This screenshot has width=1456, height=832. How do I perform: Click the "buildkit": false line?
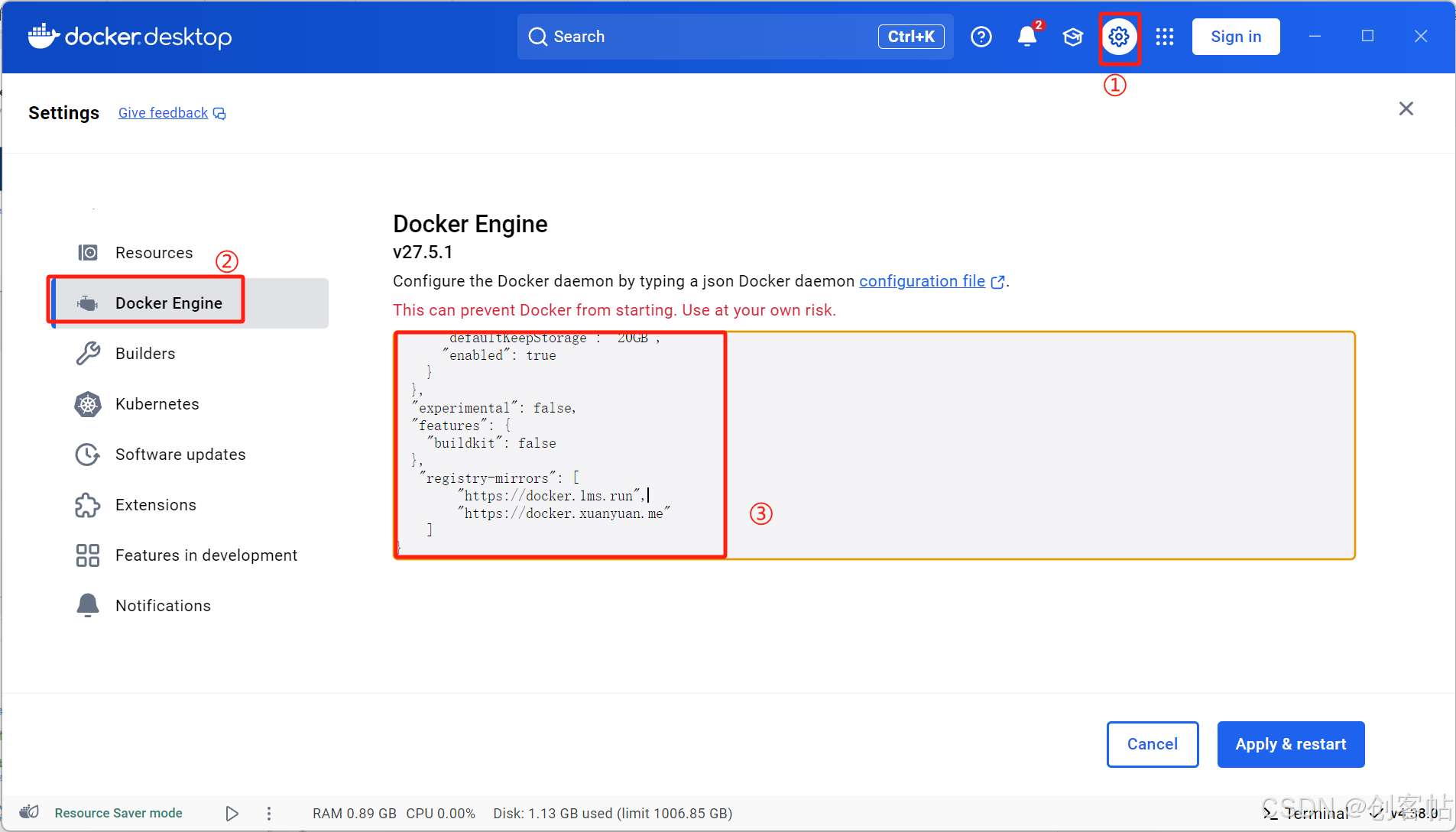(x=491, y=443)
